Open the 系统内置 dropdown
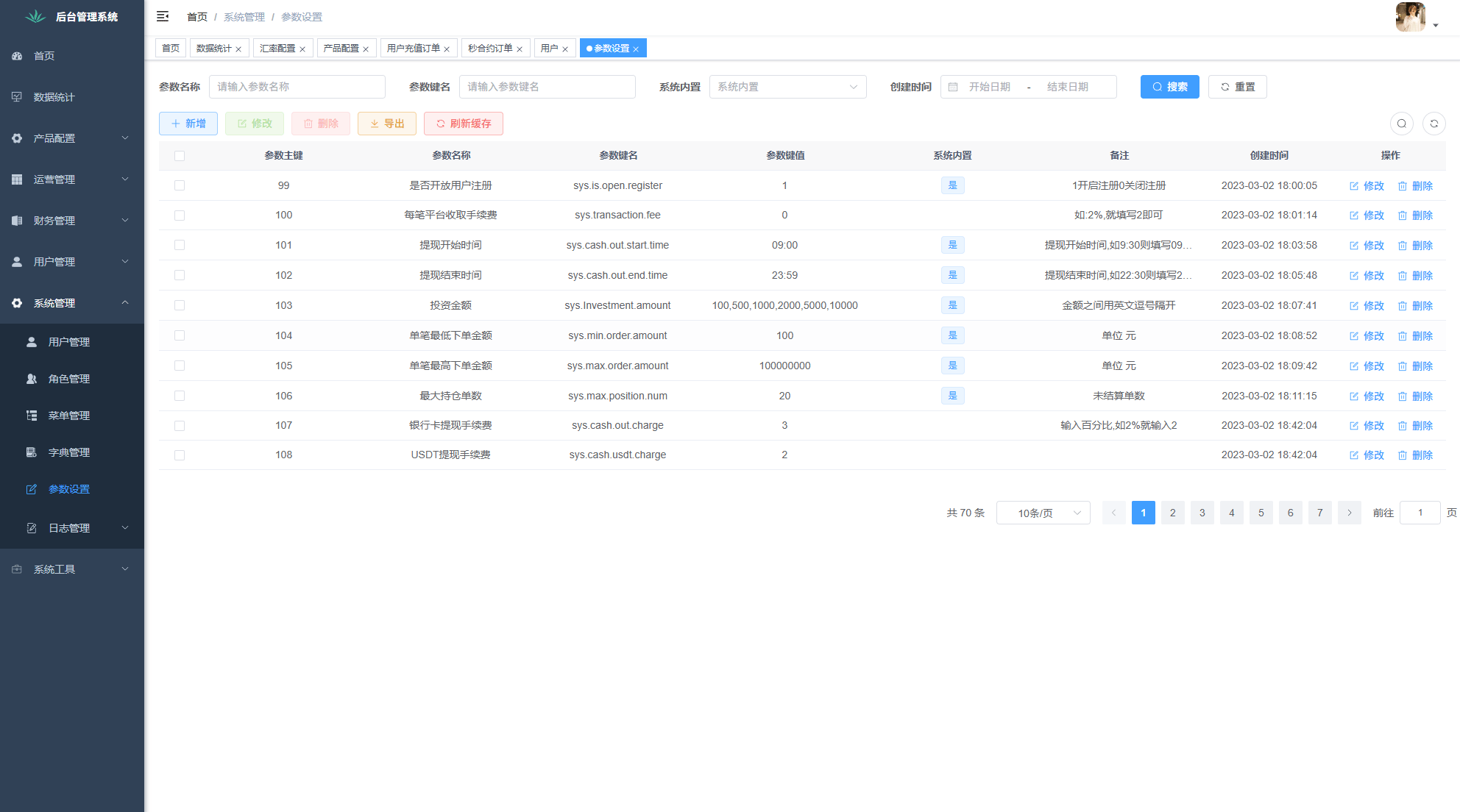This screenshot has height=812, width=1460. click(787, 87)
